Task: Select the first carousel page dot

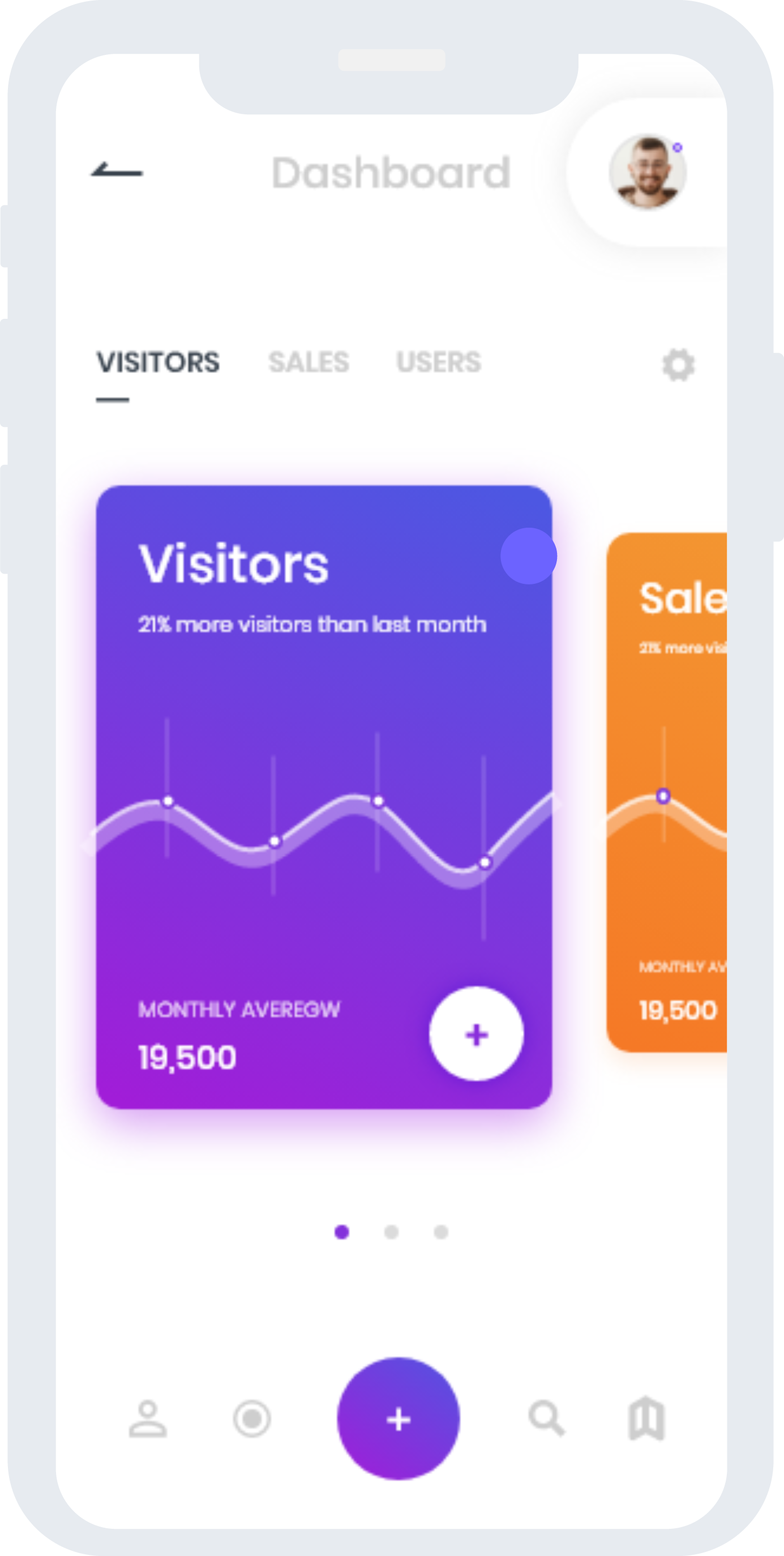Action: coord(342,1232)
